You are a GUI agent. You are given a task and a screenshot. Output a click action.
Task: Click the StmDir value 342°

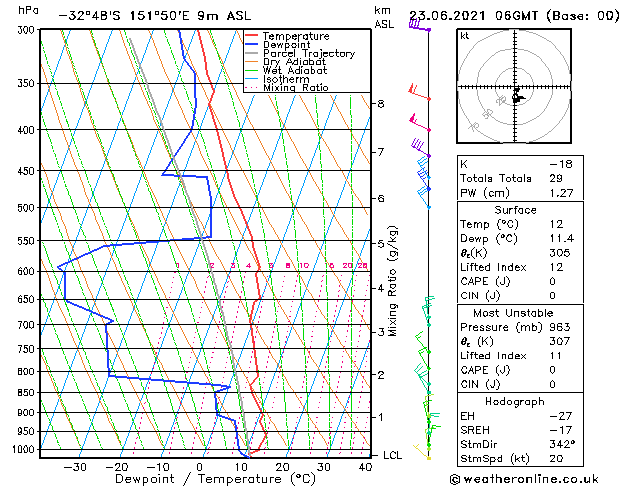pos(562,444)
